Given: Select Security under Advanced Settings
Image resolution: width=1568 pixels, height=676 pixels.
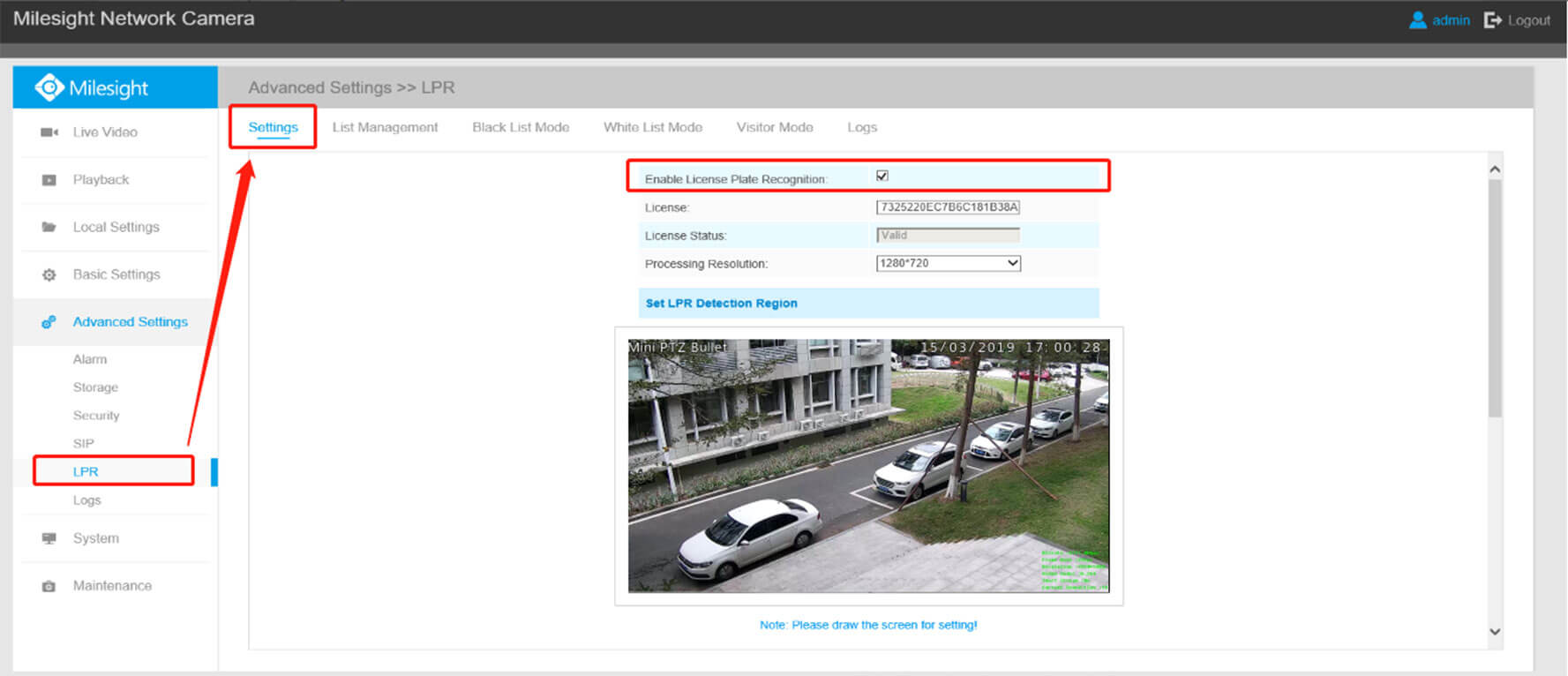Looking at the screenshot, I should coord(96,416).
